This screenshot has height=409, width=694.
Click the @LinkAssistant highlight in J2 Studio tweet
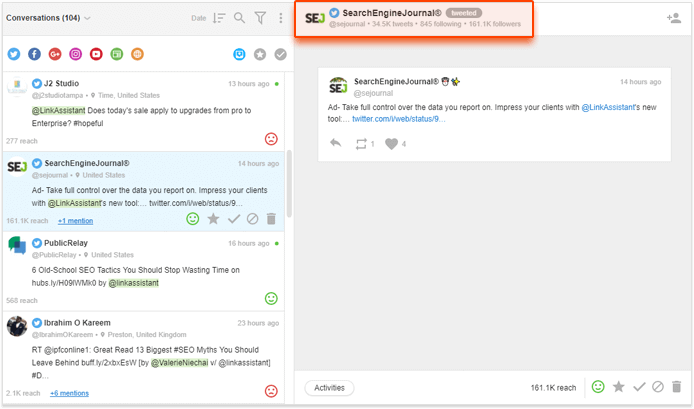58,111
